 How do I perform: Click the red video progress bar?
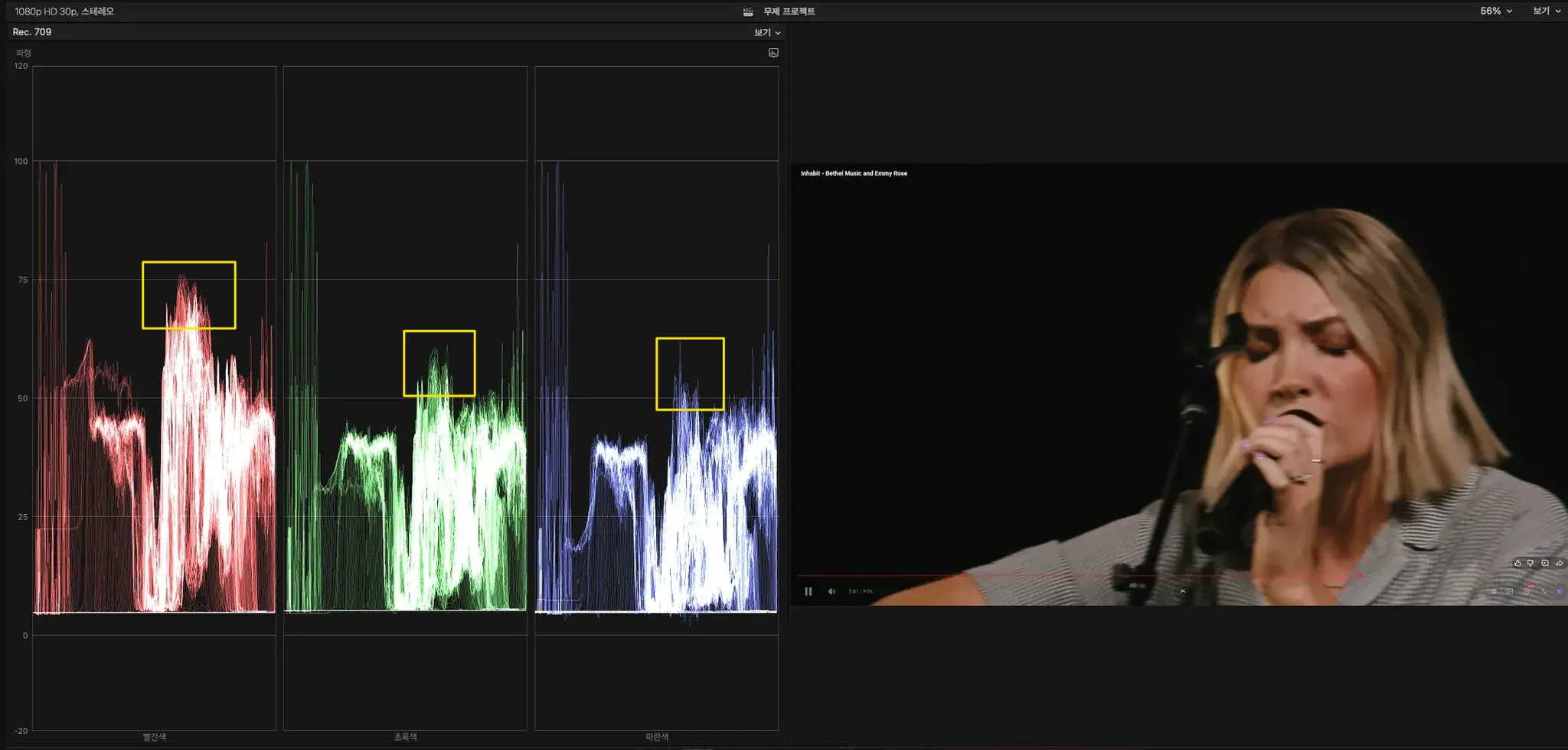(x=1072, y=575)
